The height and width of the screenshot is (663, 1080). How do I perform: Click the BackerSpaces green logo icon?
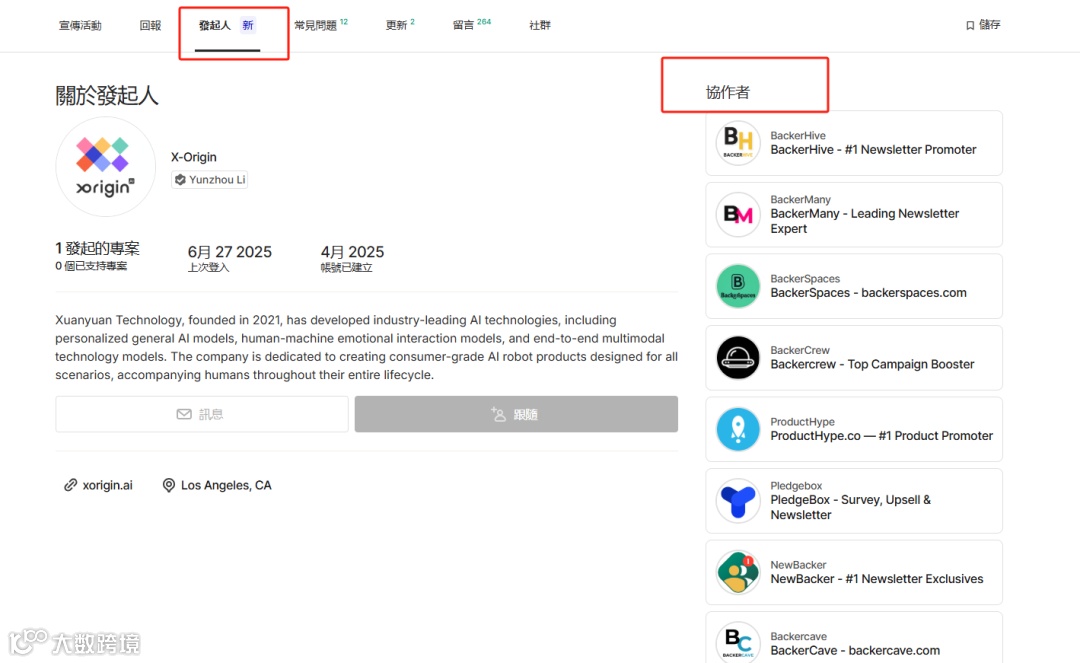(738, 286)
